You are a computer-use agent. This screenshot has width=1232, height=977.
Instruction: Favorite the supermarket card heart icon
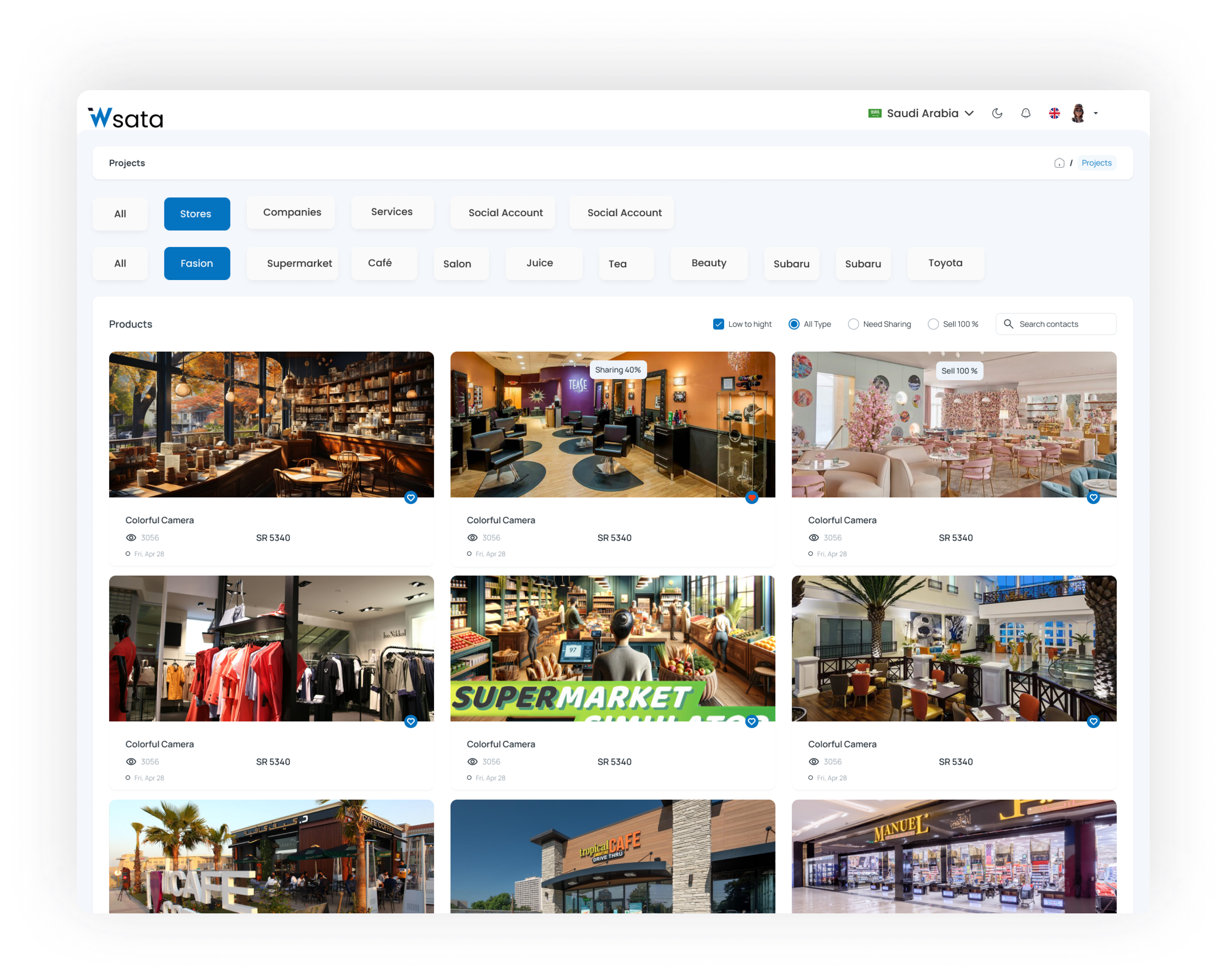click(751, 721)
